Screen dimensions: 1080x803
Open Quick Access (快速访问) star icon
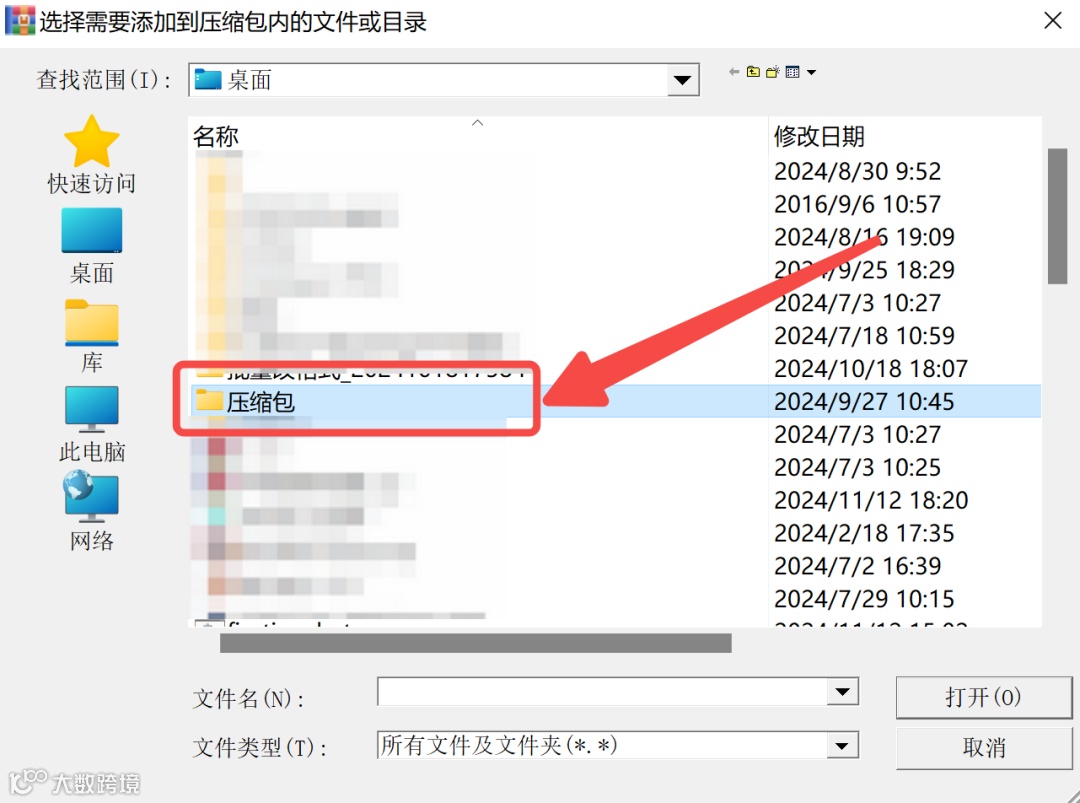(92, 141)
